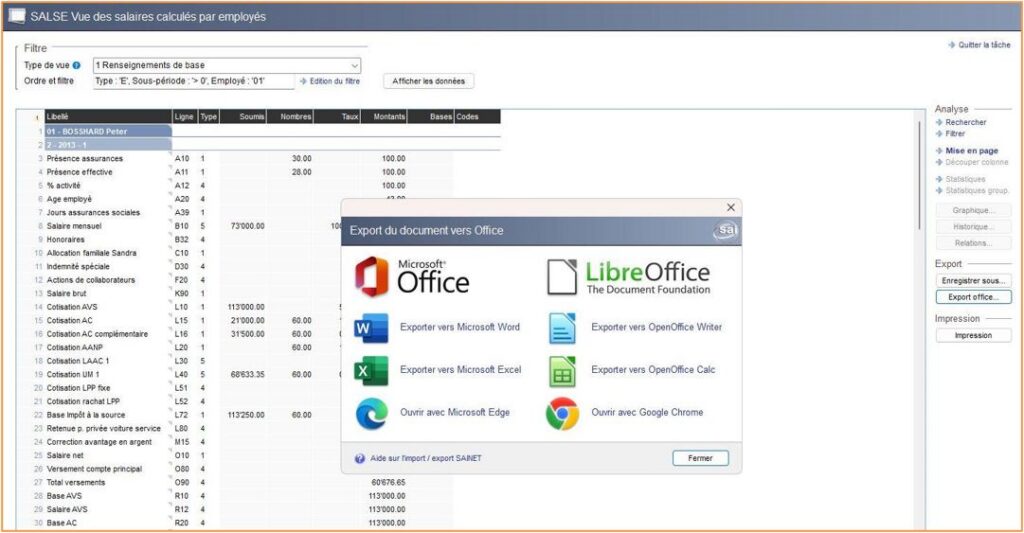1024x533 pixels.
Task: Click the info icon next to Type de vue
Action: (76, 65)
